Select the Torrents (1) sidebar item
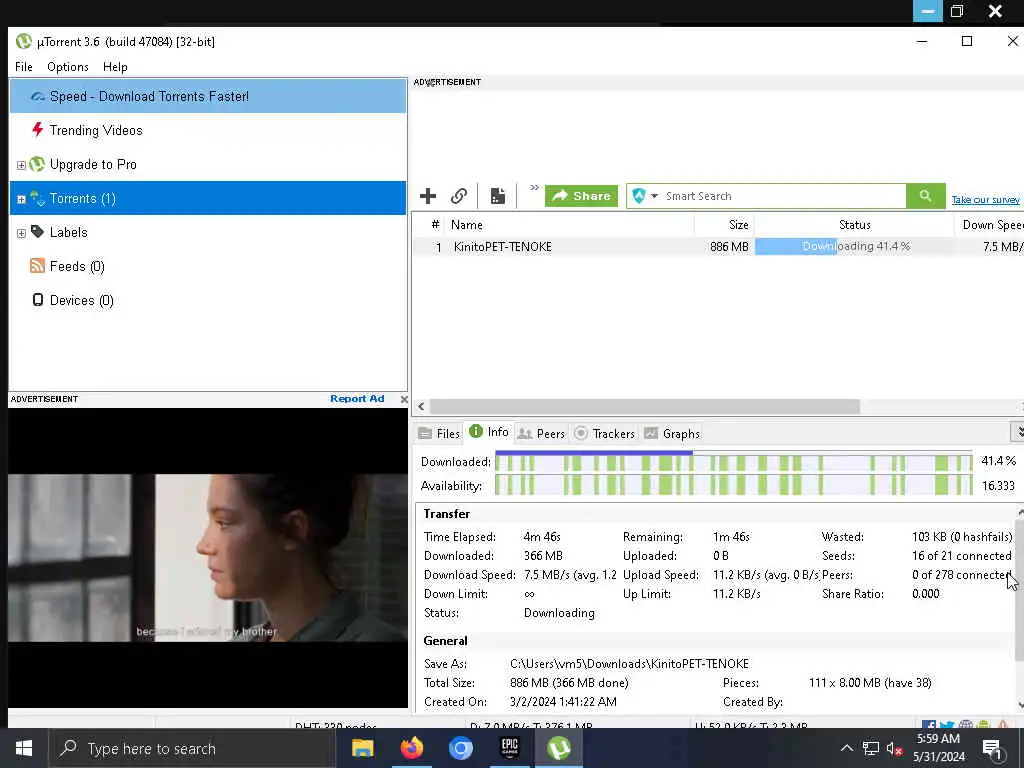The image size is (1024, 768). pos(208,198)
